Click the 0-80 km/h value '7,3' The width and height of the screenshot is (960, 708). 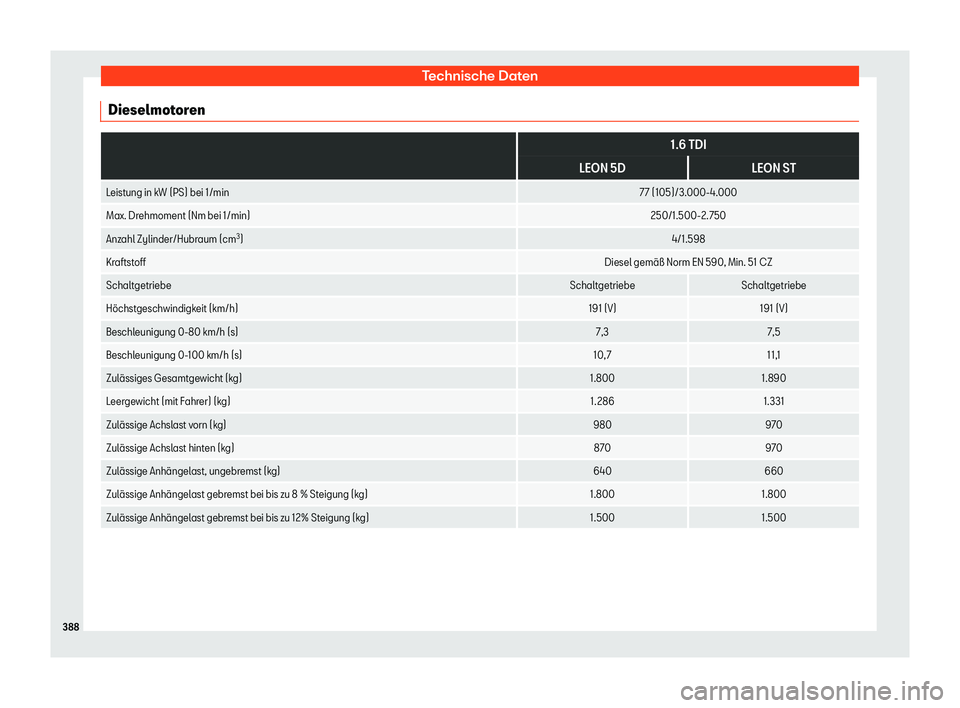pos(602,332)
